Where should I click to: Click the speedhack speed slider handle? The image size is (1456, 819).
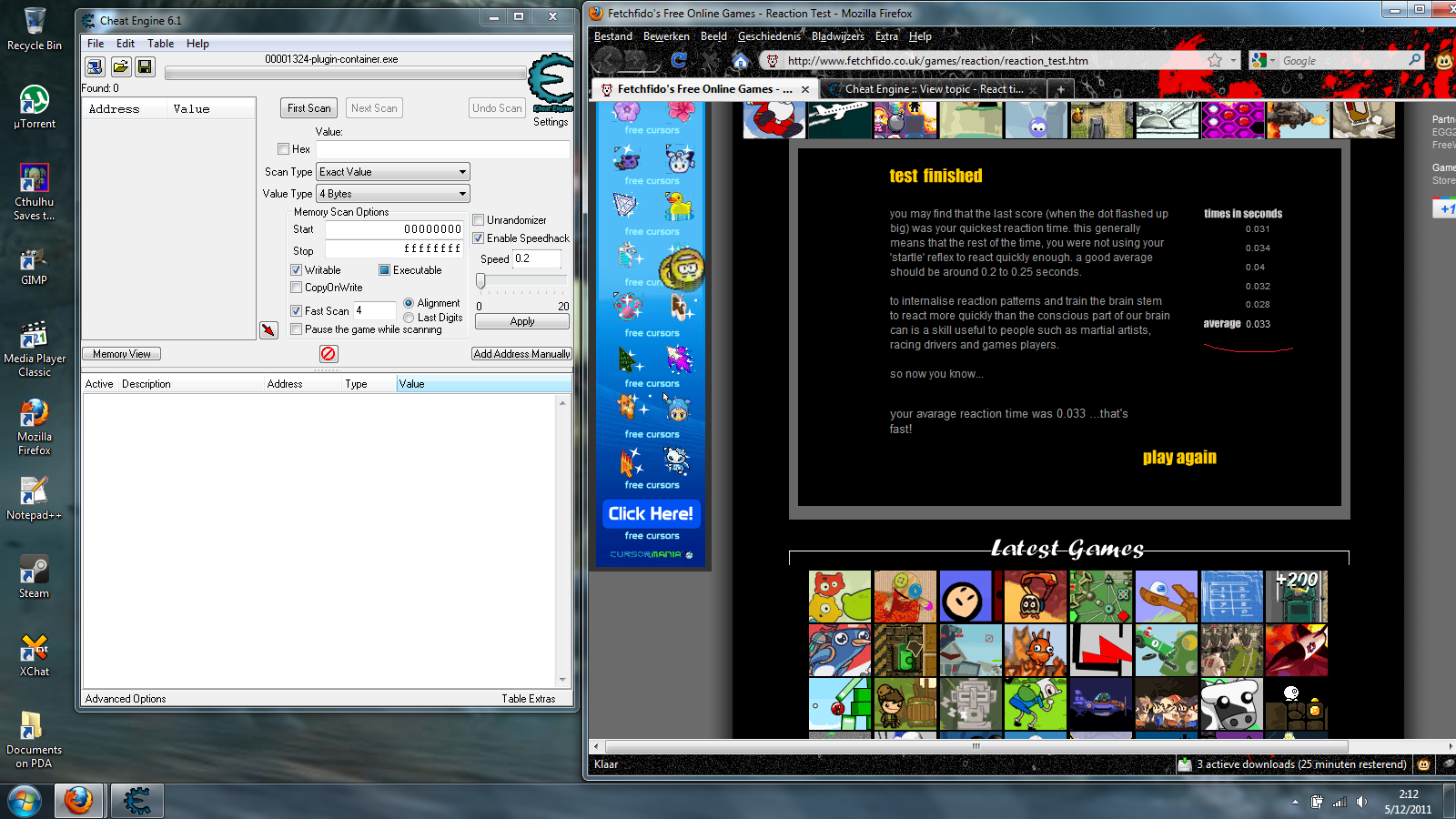point(480,281)
